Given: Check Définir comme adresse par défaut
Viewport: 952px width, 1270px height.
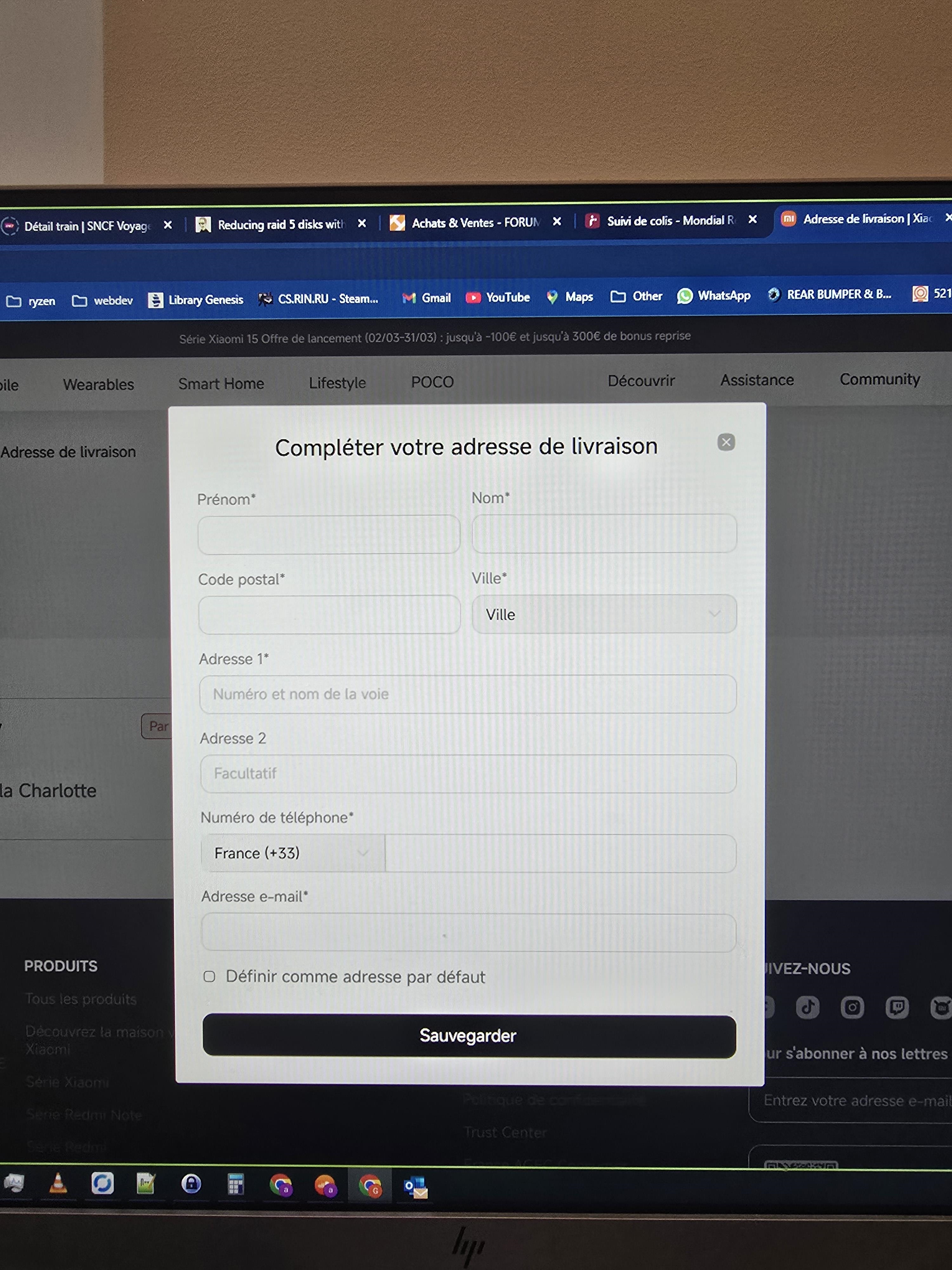Looking at the screenshot, I should (x=209, y=977).
